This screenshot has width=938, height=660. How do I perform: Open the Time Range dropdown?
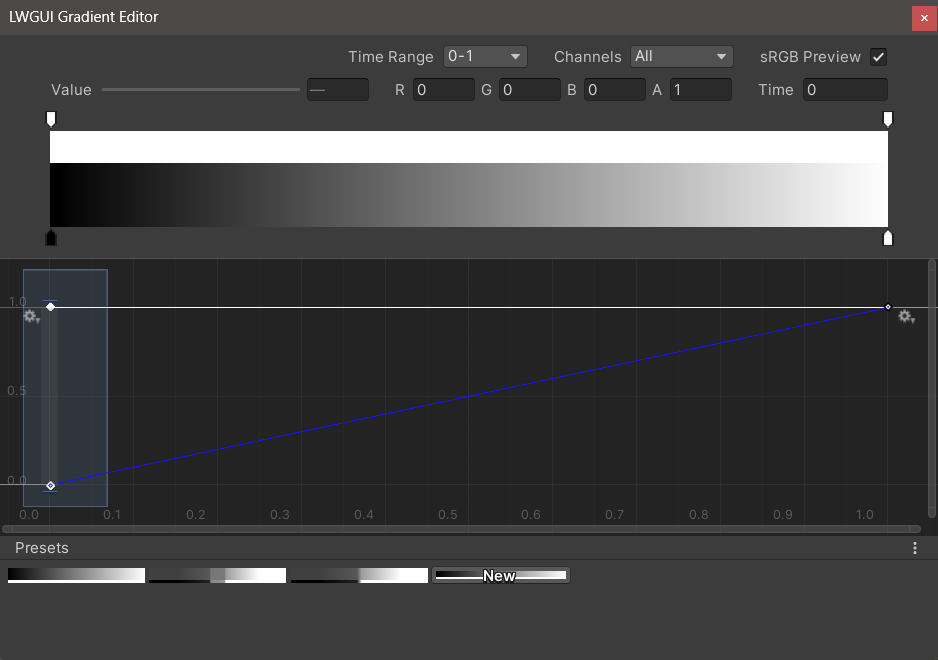[484, 57]
